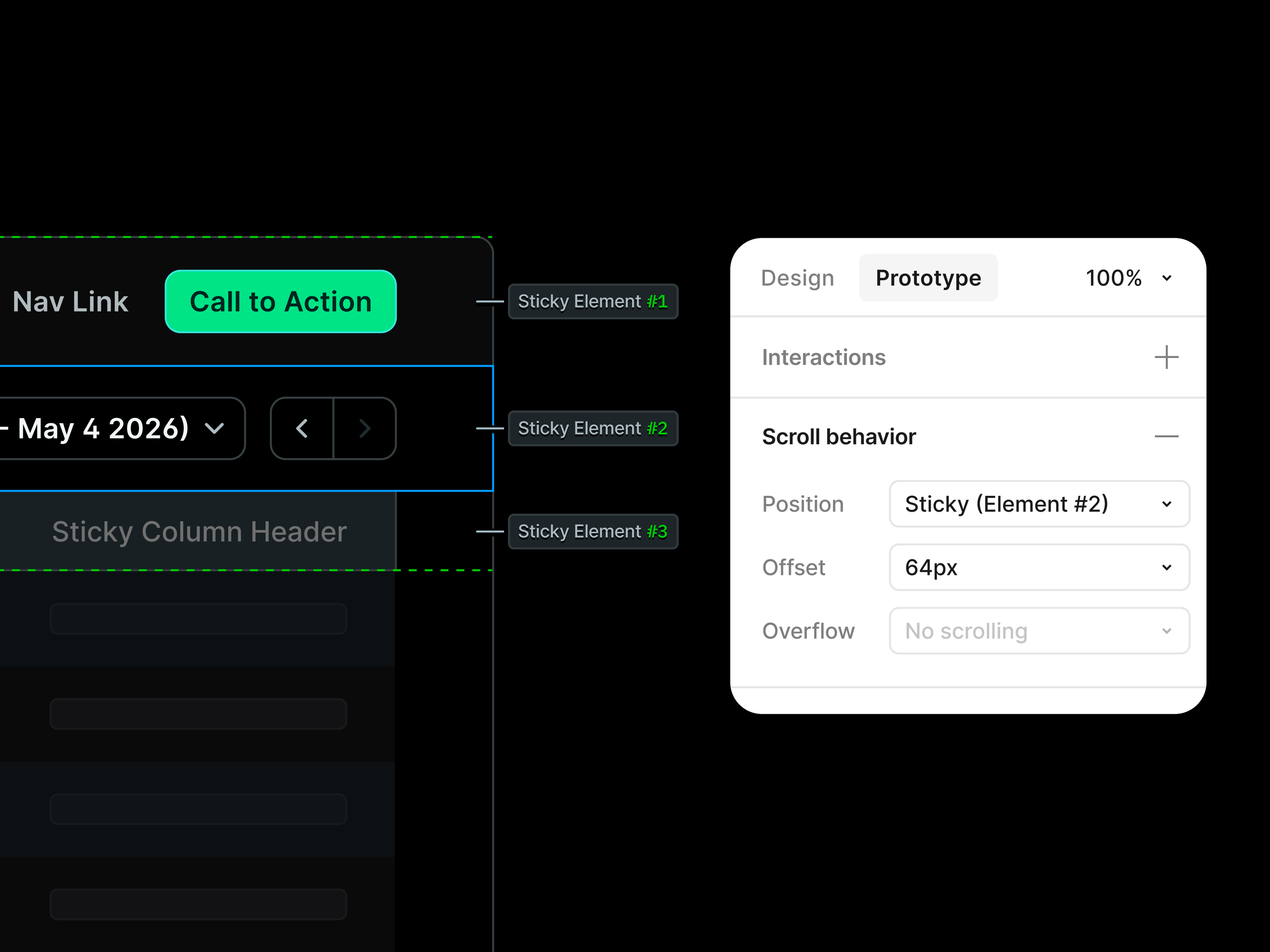Click the Sticky Element #3 label

(592, 532)
